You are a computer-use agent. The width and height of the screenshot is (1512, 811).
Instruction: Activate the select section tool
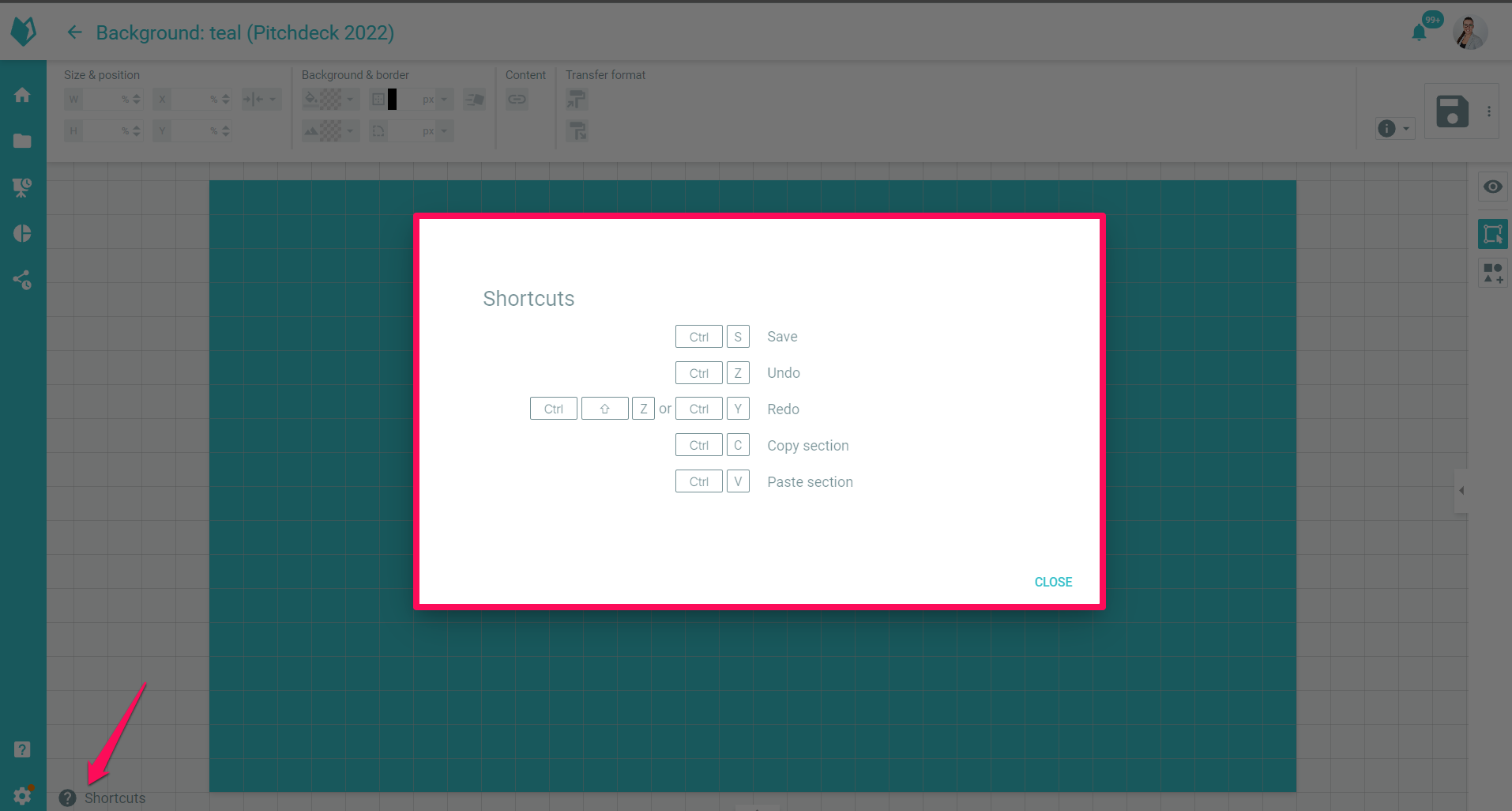1492,234
